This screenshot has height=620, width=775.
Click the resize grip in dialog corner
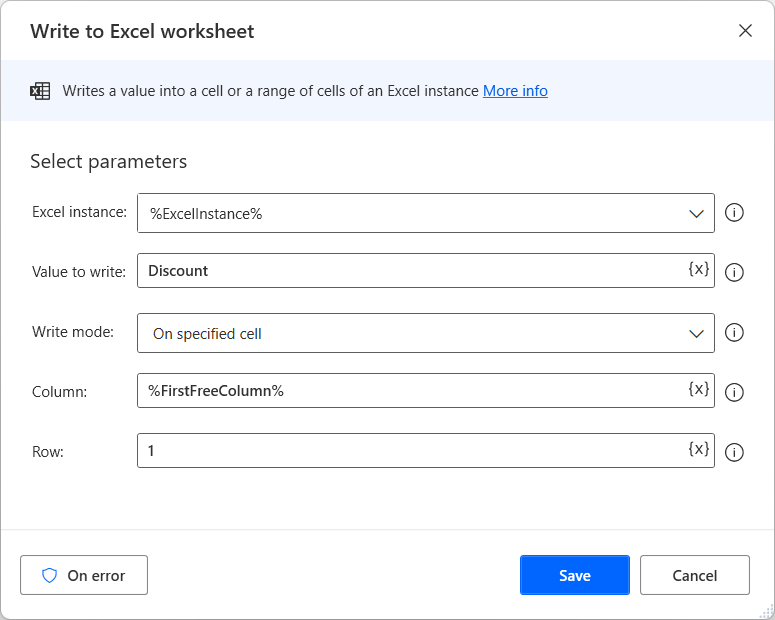click(x=767, y=612)
